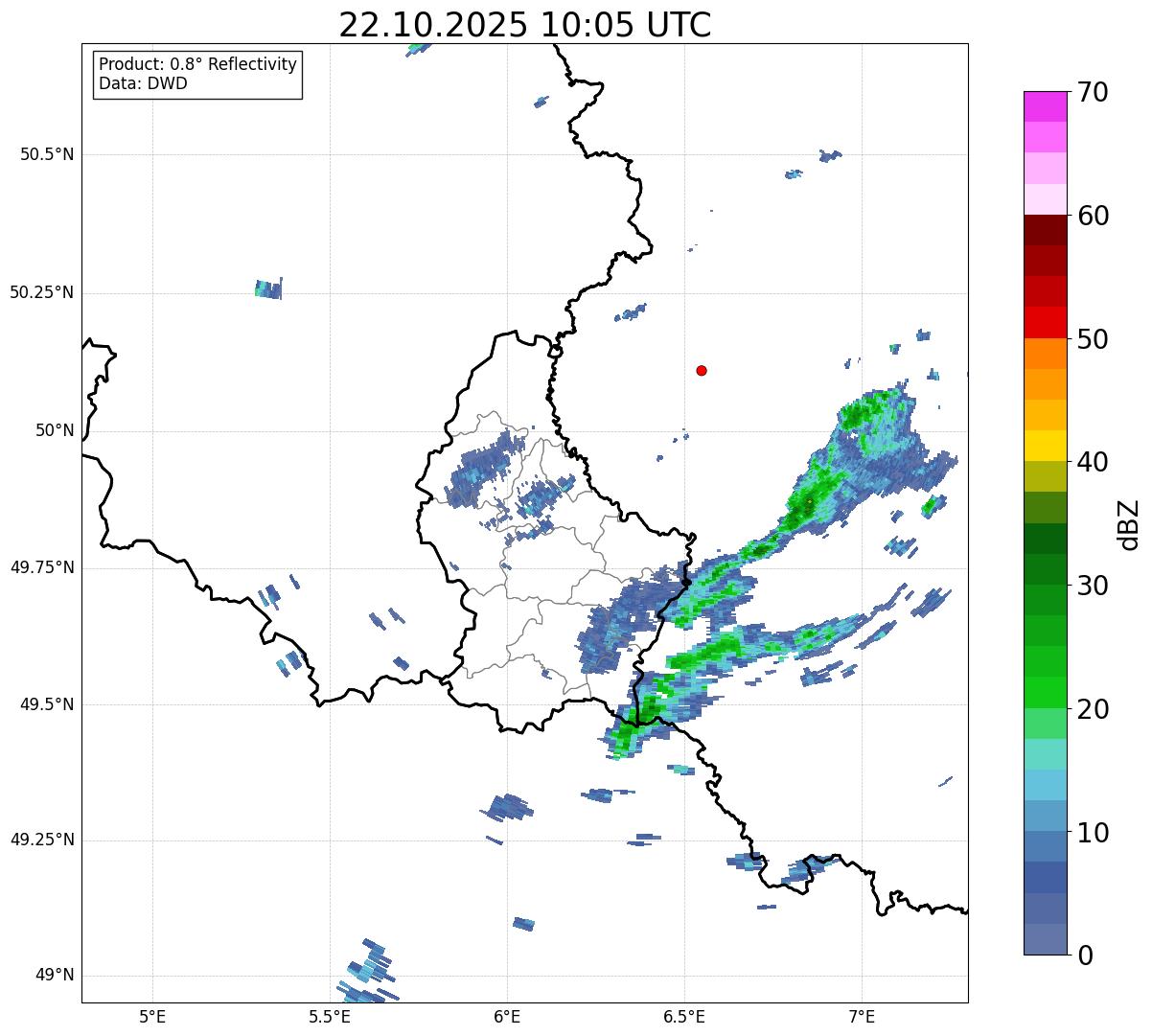Image resolution: width=1152 pixels, height=1036 pixels.
Task: Click the bright red swatch just above 50
Action: pyautogui.click(x=1045, y=323)
